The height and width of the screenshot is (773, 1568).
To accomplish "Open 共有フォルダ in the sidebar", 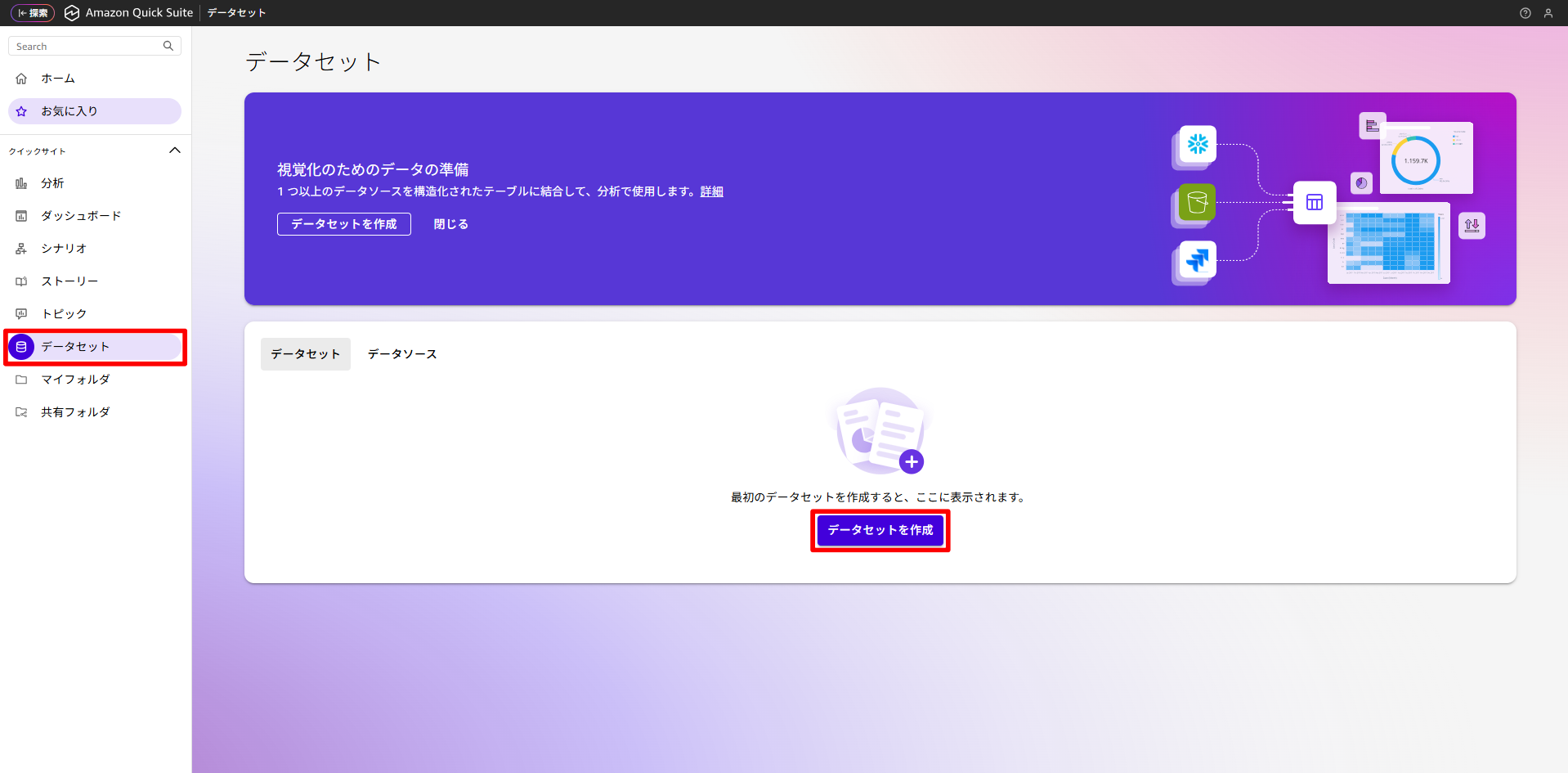I will pyautogui.click(x=75, y=411).
